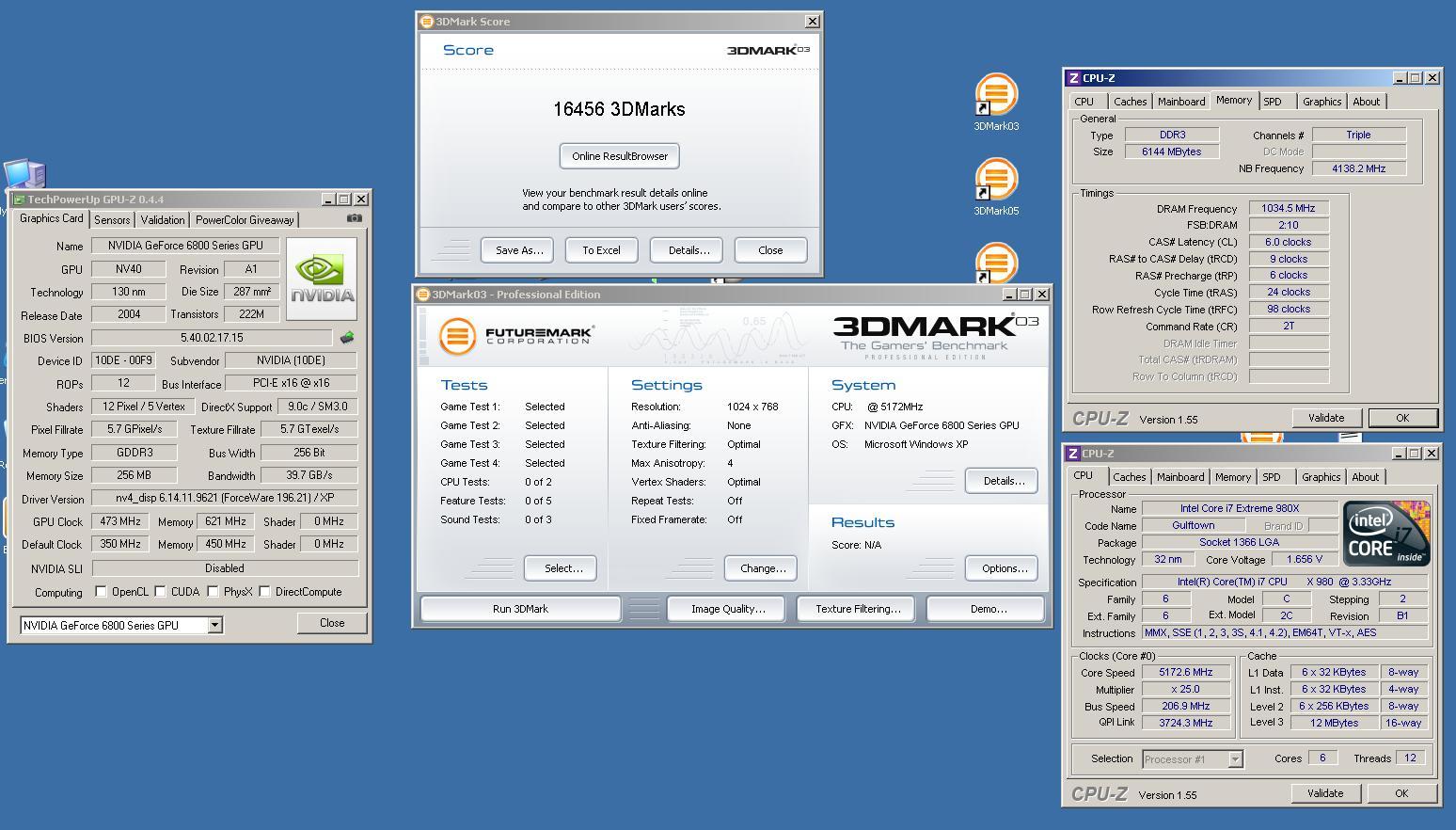The height and width of the screenshot is (830, 1456).
Task: Click the Bandwidth value 39.7 GB/s
Action: [x=309, y=475]
